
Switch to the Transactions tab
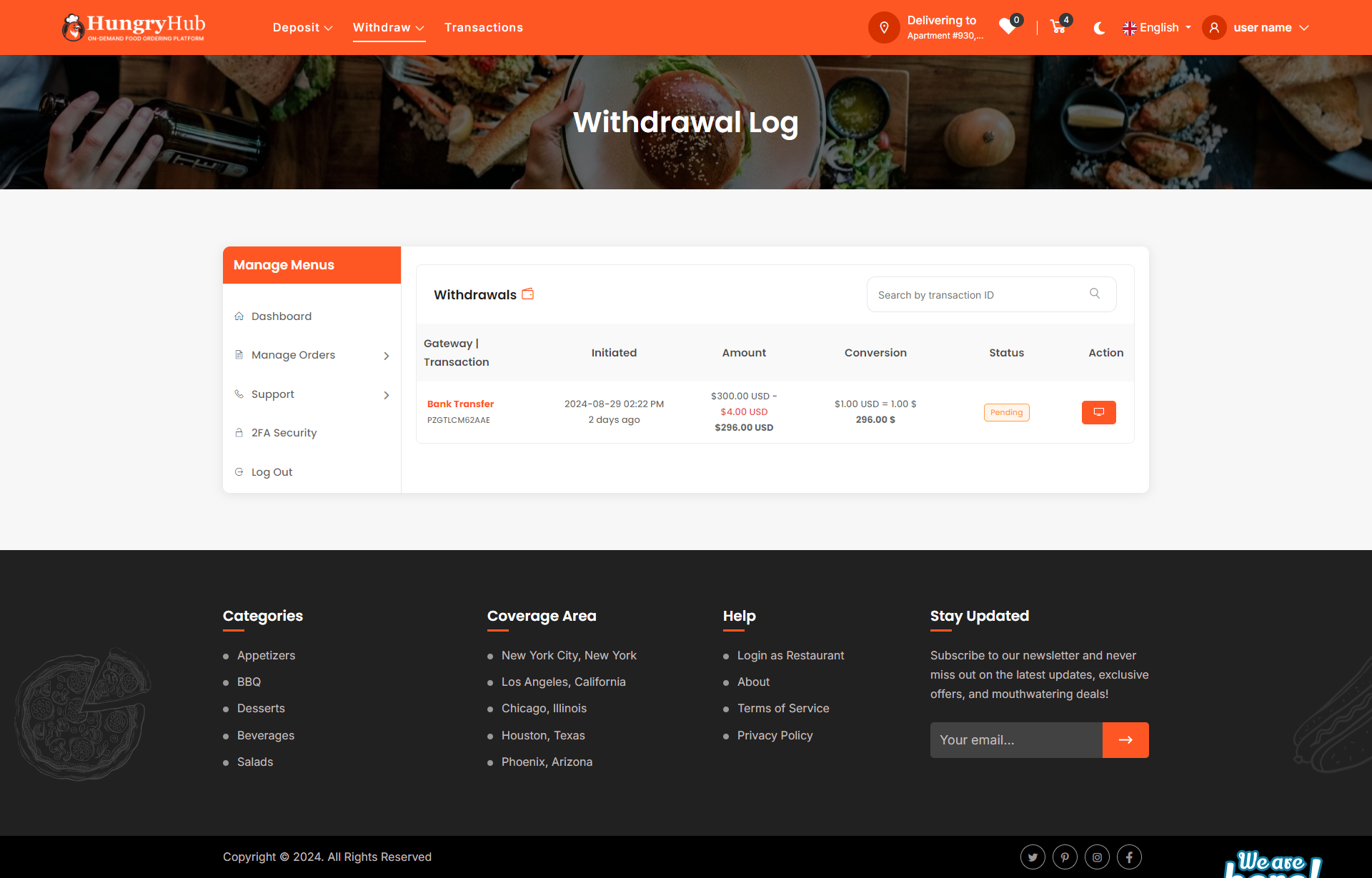point(484,27)
